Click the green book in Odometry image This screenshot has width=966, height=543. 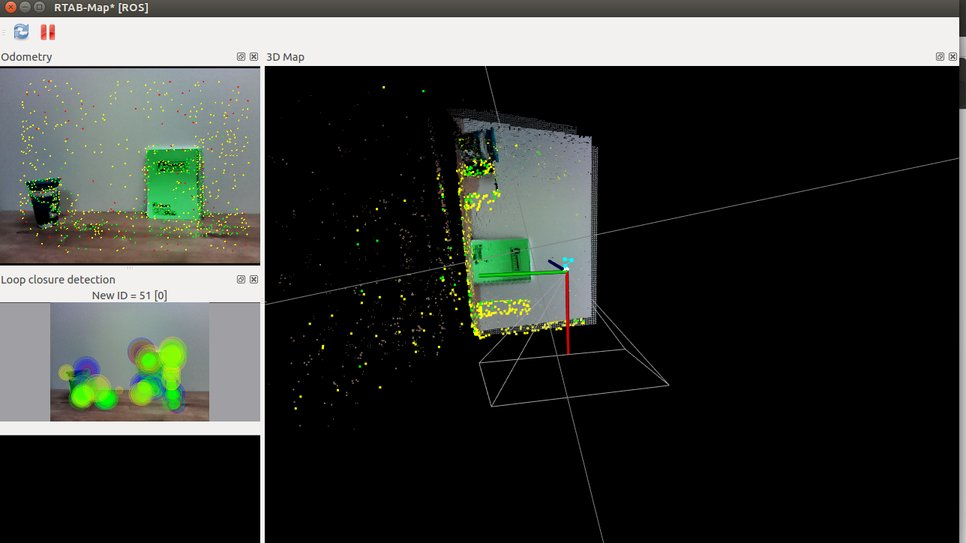coord(174,183)
